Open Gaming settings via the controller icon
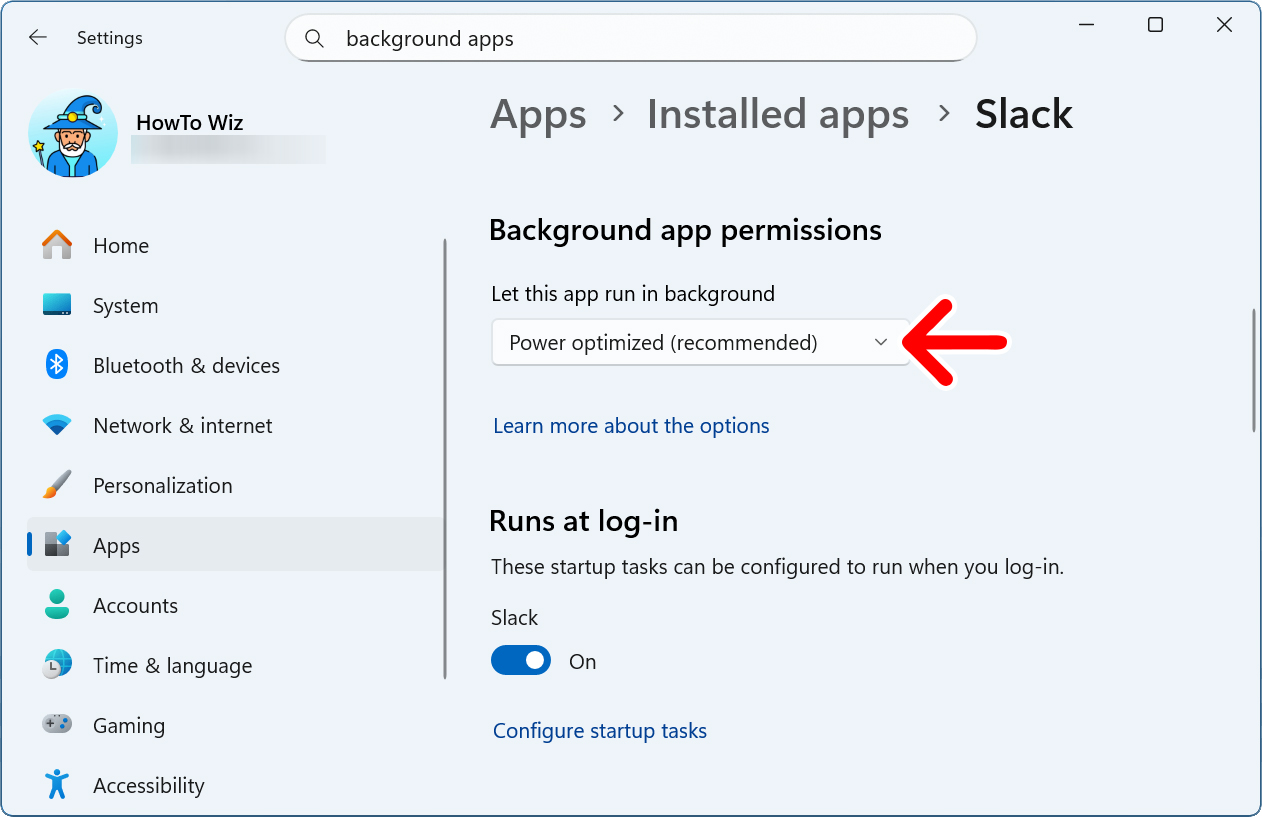This screenshot has width=1262, height=817. (x=57, y=725)
